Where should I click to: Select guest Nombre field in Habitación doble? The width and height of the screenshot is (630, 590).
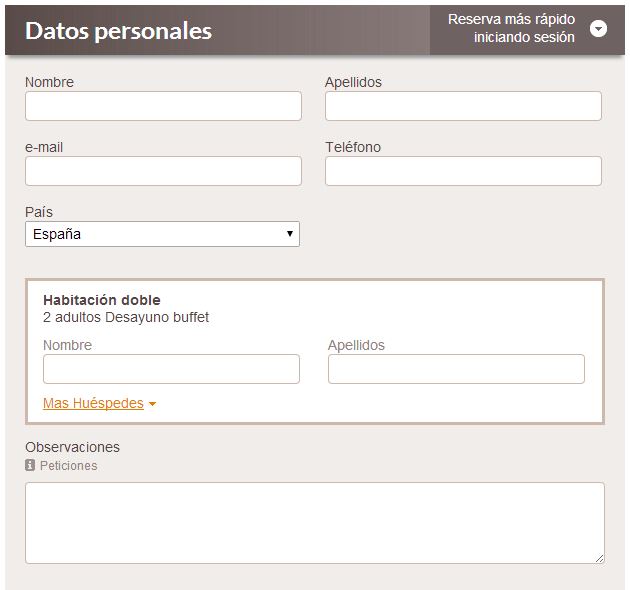(171, 369)
